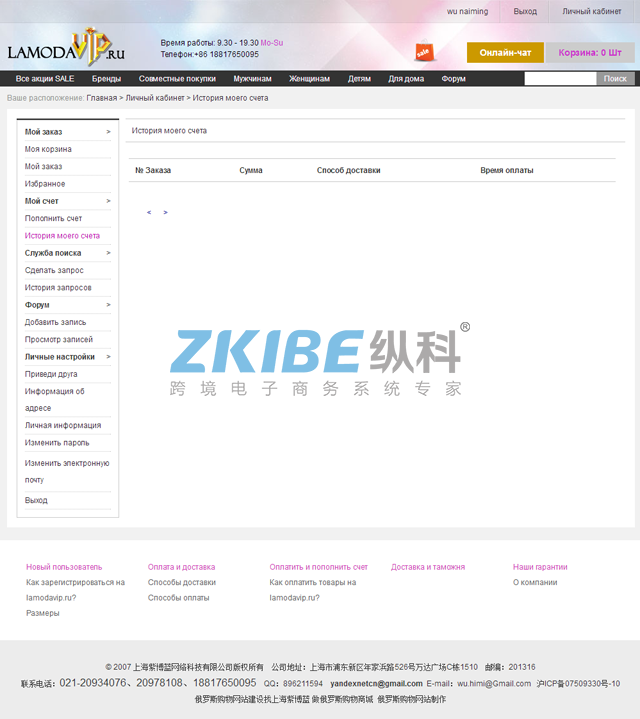This screenshot has height=719, width=640.
Task: Open the Бренды menu item
Action: (106, 79)
